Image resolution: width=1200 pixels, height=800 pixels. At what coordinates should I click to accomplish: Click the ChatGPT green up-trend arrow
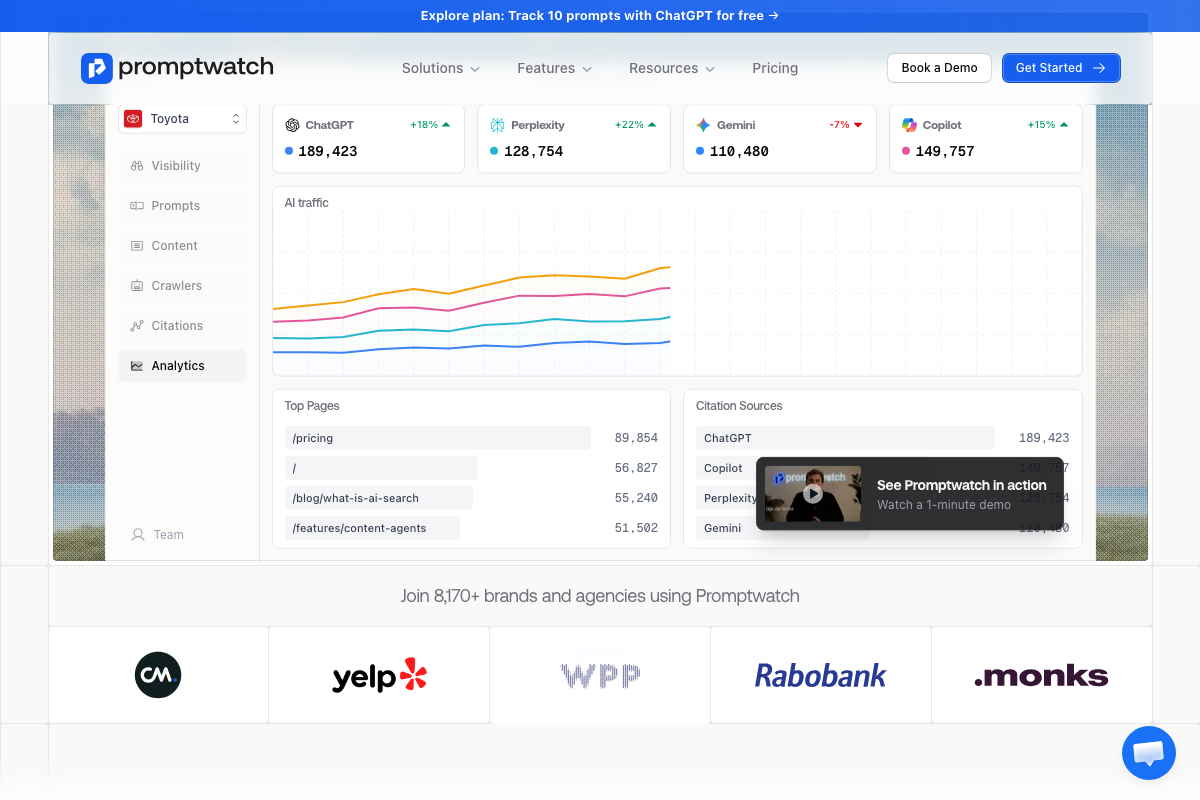coord(446,125)
